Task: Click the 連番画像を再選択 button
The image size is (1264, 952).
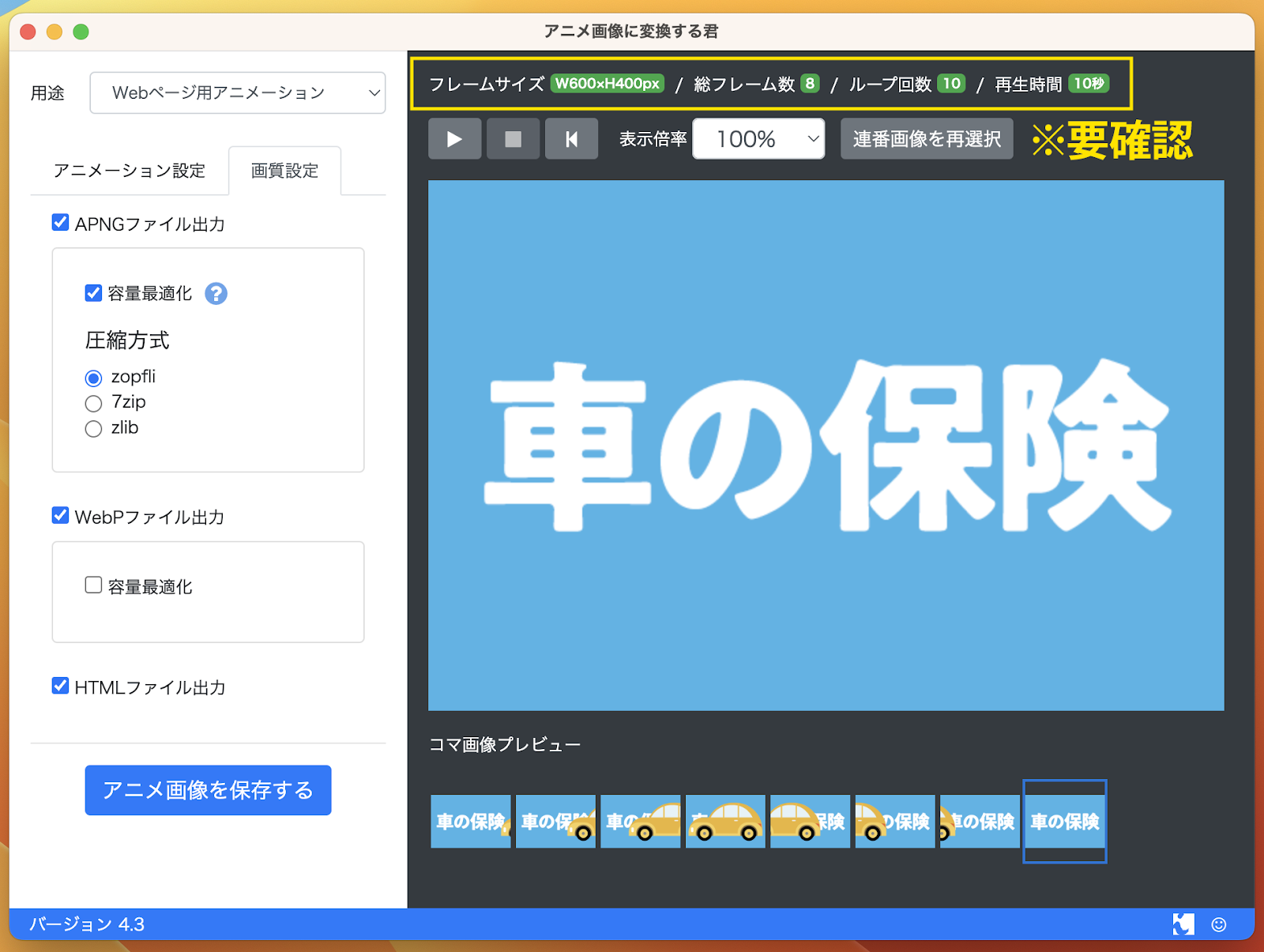Action: [x=926, y=139]
